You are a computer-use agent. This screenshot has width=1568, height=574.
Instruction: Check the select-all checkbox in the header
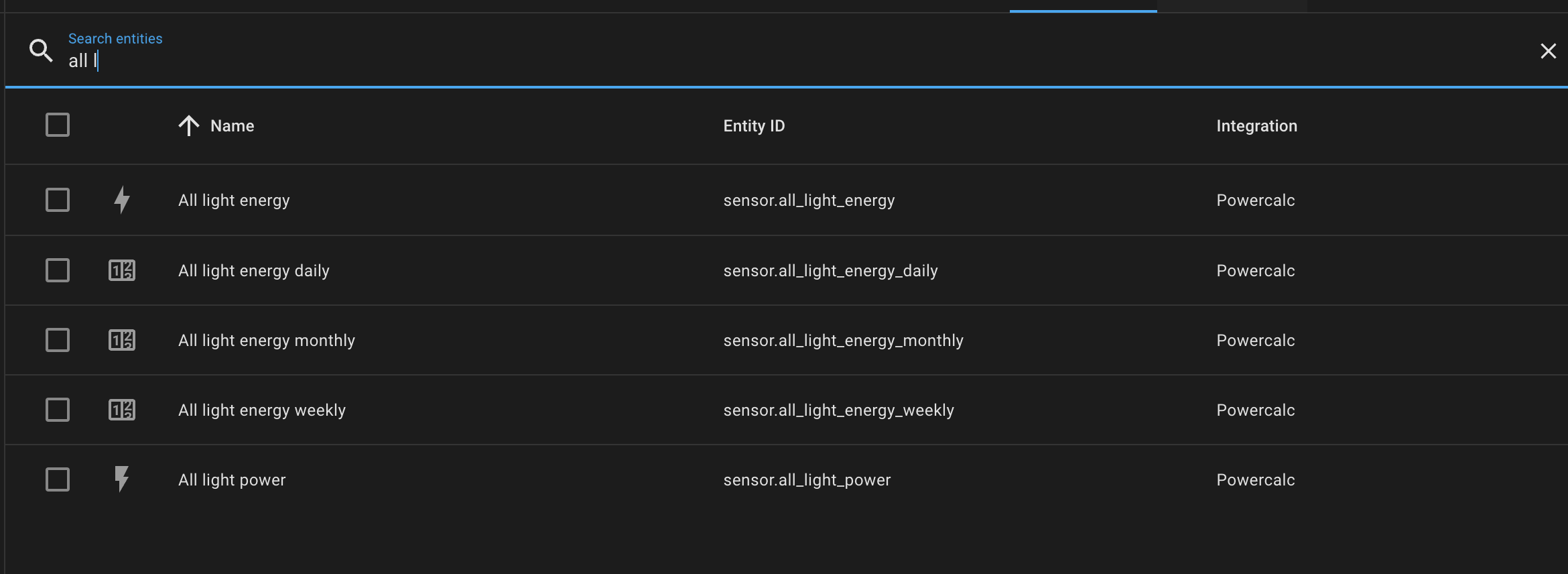58,125
